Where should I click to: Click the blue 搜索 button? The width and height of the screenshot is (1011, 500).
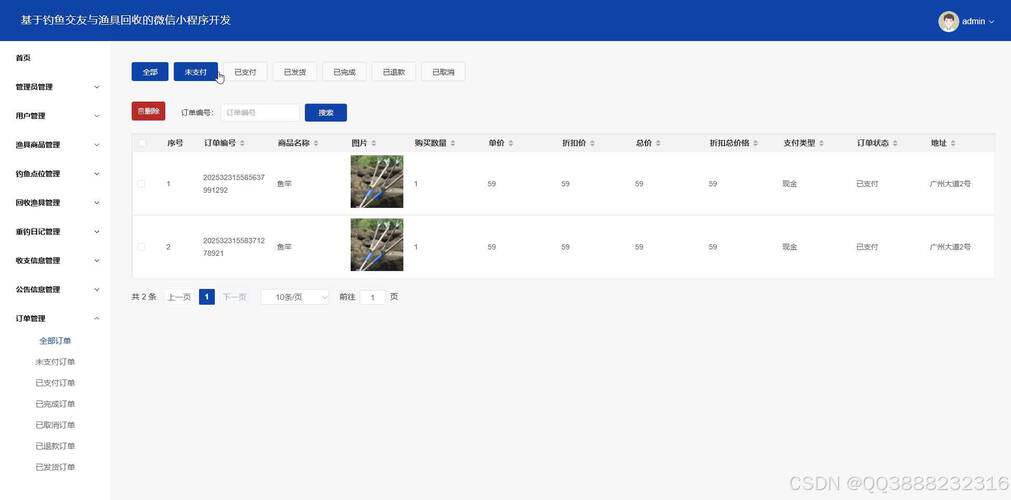(x=326, y=112)
